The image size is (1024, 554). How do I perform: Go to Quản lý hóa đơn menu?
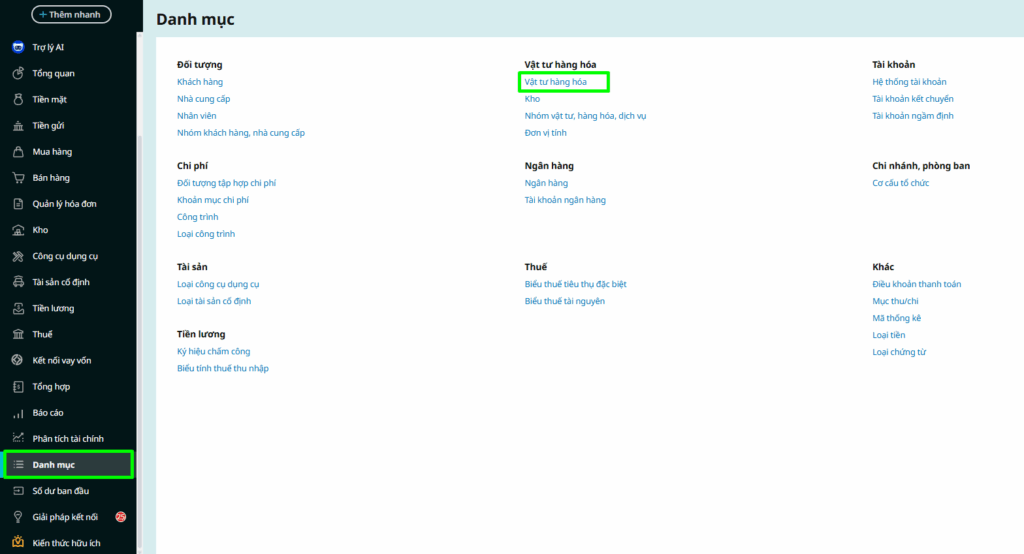click(x=64, y=204)
